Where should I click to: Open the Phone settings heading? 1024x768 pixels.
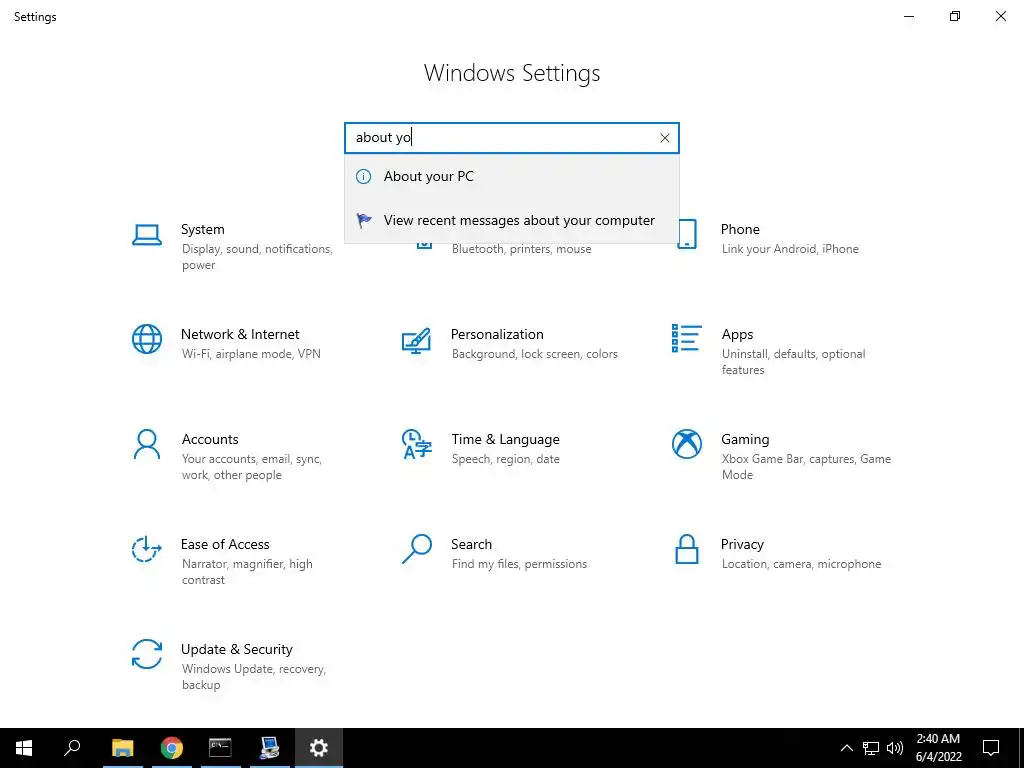coord(740,229)
